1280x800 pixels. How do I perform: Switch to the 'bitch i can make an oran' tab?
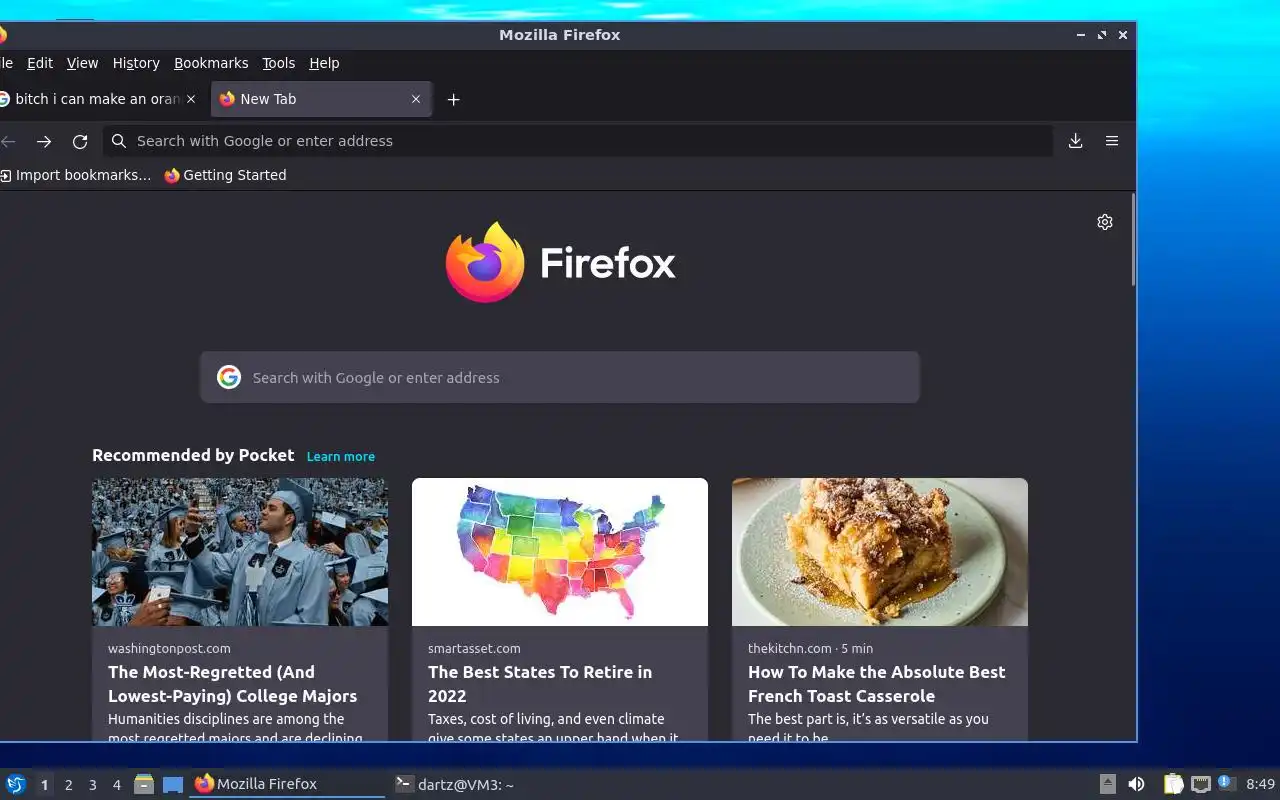98,99
